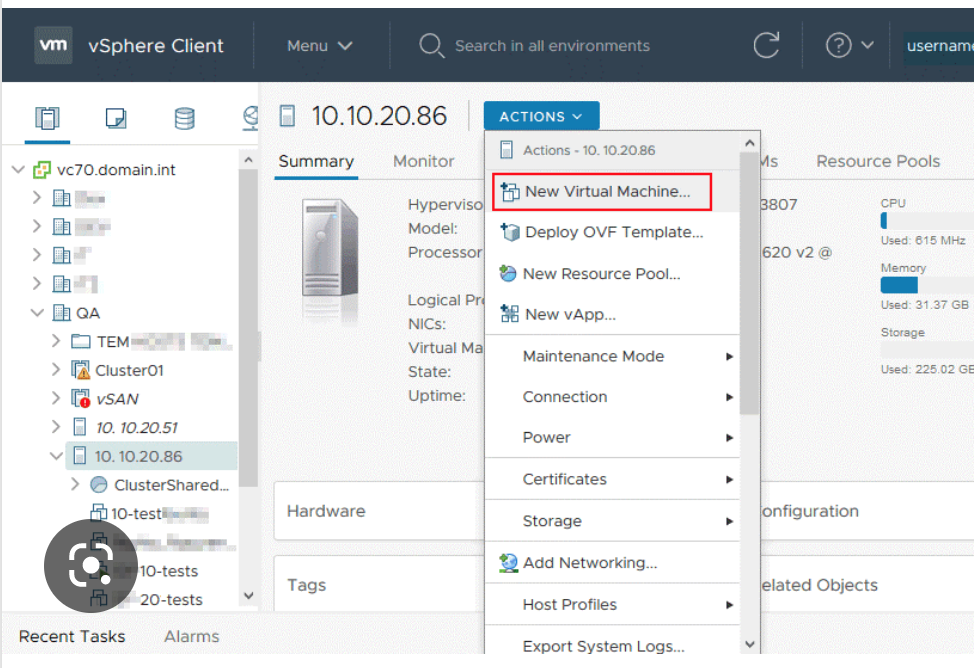Click the search magnifier icon
Screen dimensions: 974x668
coord(431,45)
